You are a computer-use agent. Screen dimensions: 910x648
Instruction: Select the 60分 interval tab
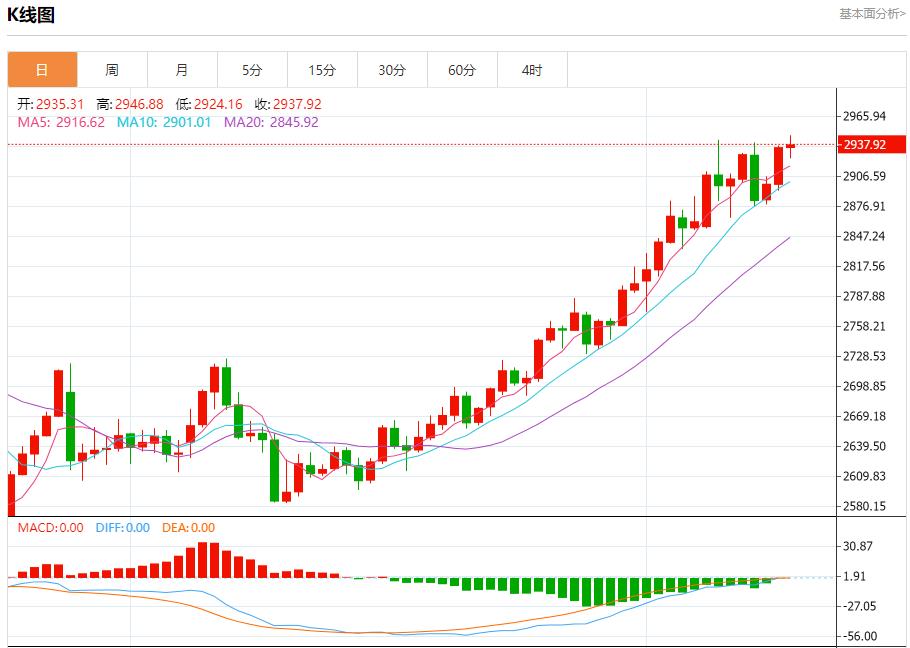(x=462, y=70)
